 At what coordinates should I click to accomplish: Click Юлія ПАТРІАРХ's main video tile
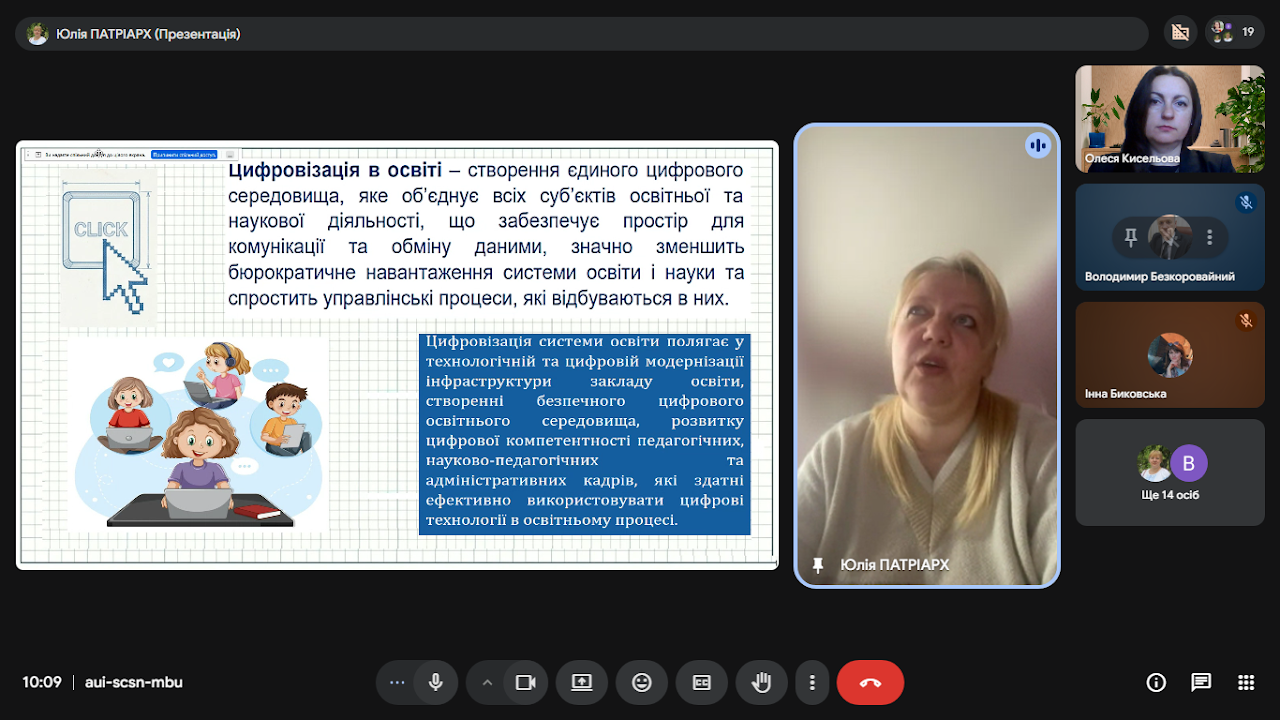[926, 355]
